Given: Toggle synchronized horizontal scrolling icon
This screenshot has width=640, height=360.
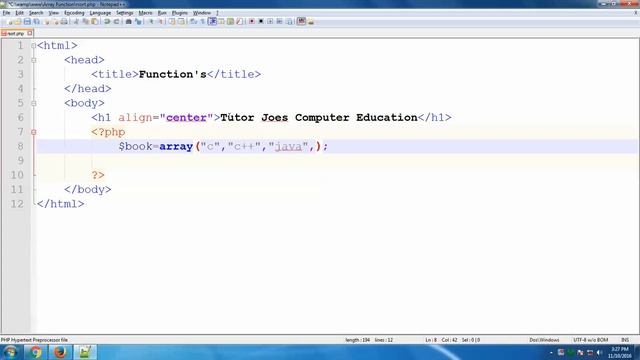Looking at the screenshot, I should tap(181, 21).
